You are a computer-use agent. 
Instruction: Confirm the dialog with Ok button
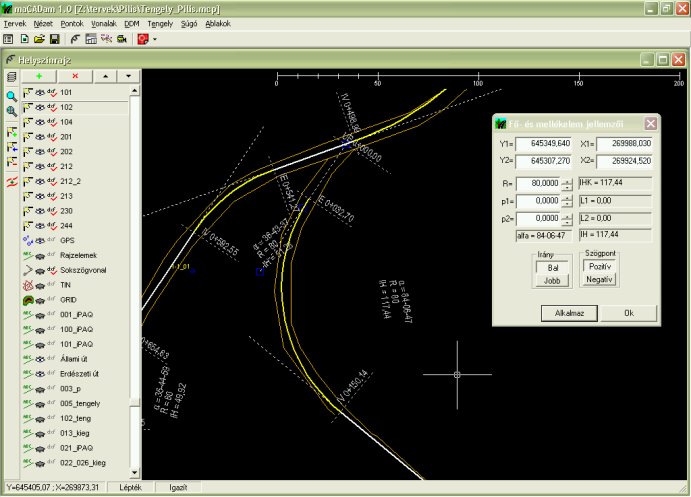tap(629, 313)
